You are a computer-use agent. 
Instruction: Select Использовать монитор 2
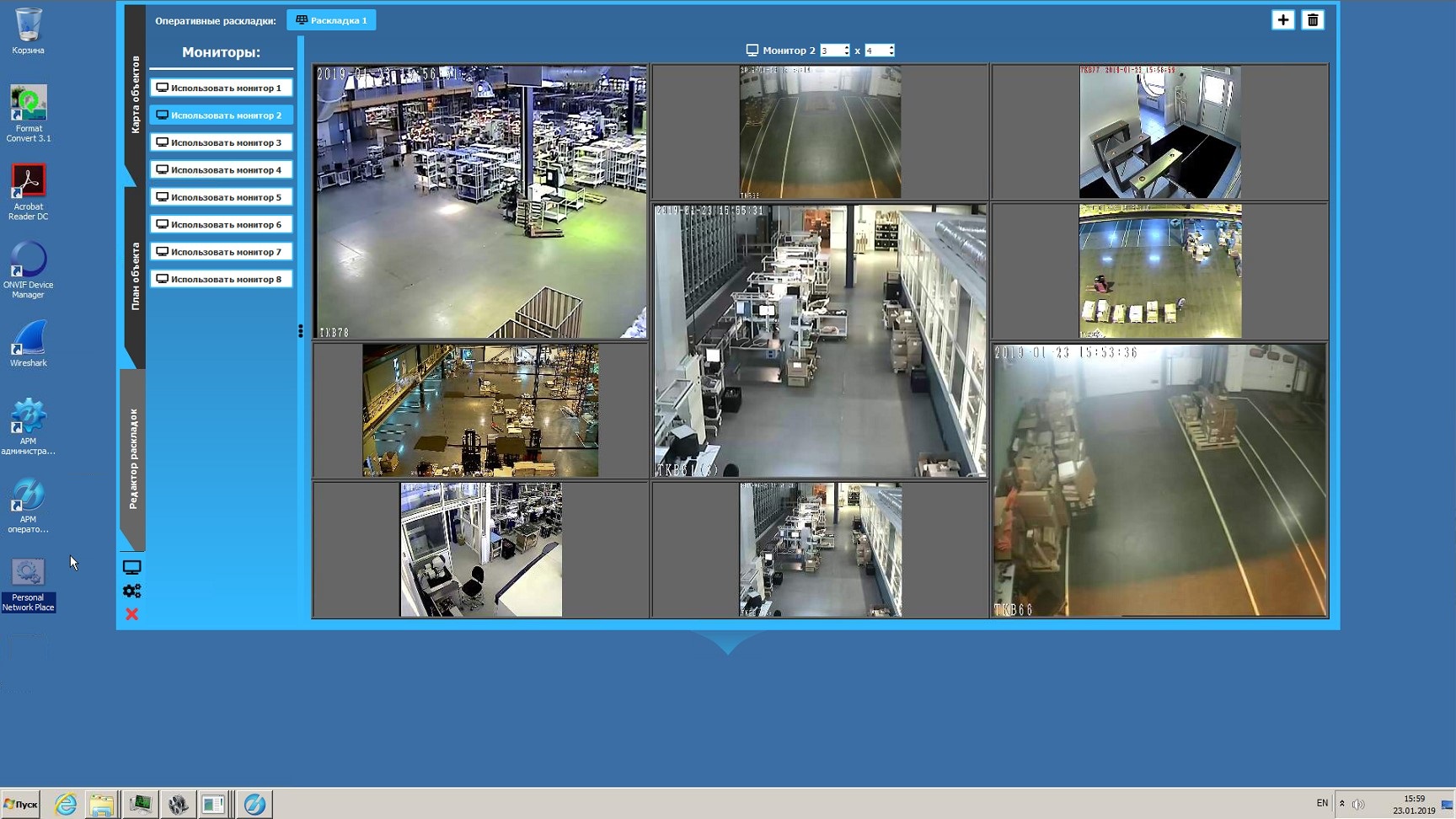point(221,115)
